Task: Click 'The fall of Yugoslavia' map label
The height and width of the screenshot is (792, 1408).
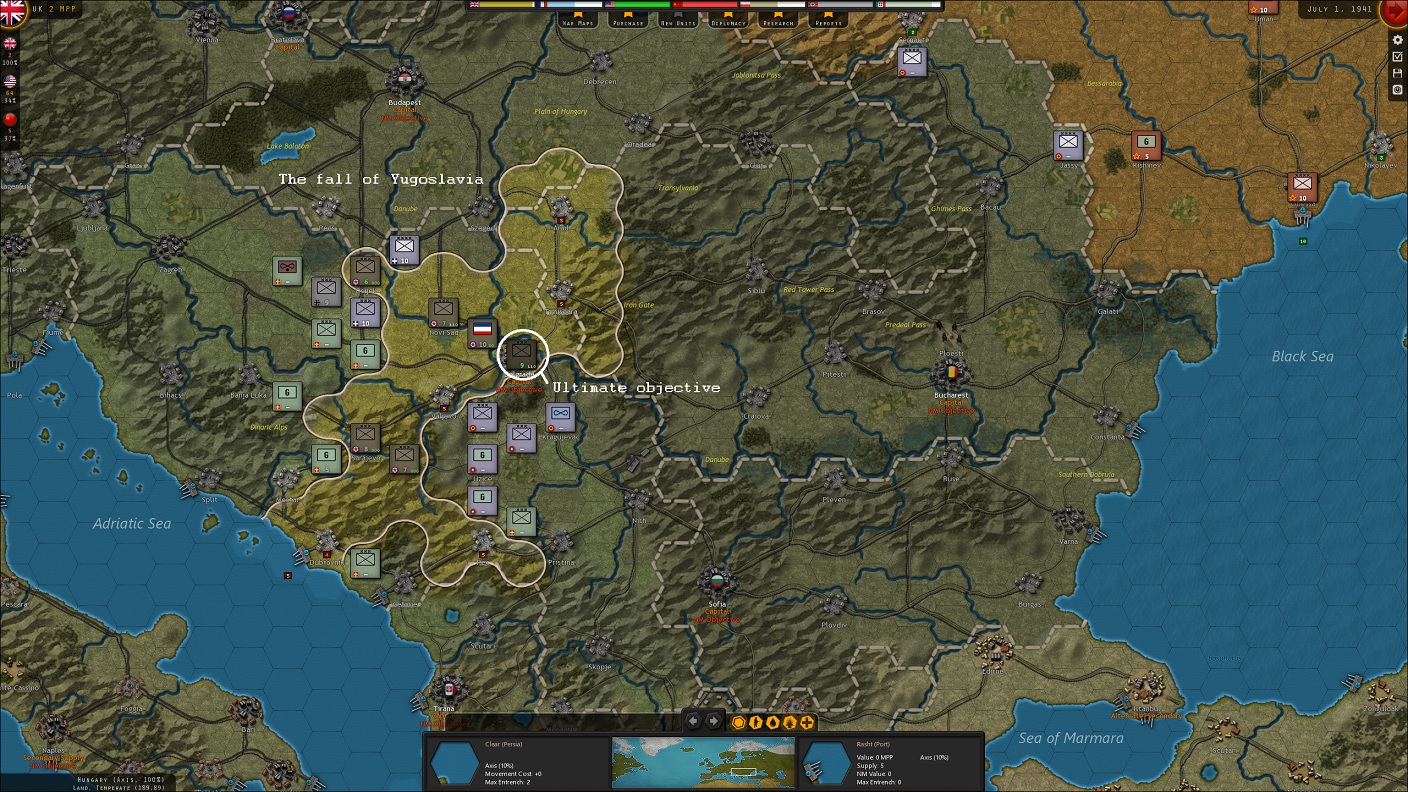Action: [x=380, y=180]
